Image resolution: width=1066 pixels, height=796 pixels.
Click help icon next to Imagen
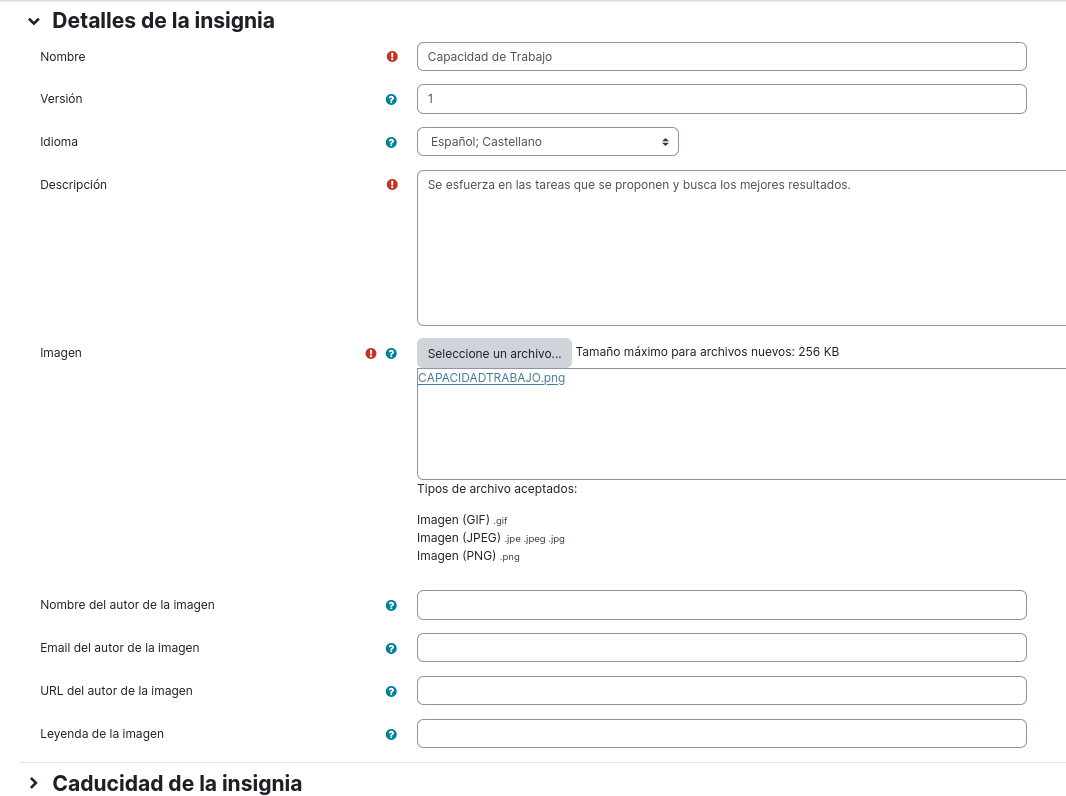pyautogui.click(x=391, y=353)
